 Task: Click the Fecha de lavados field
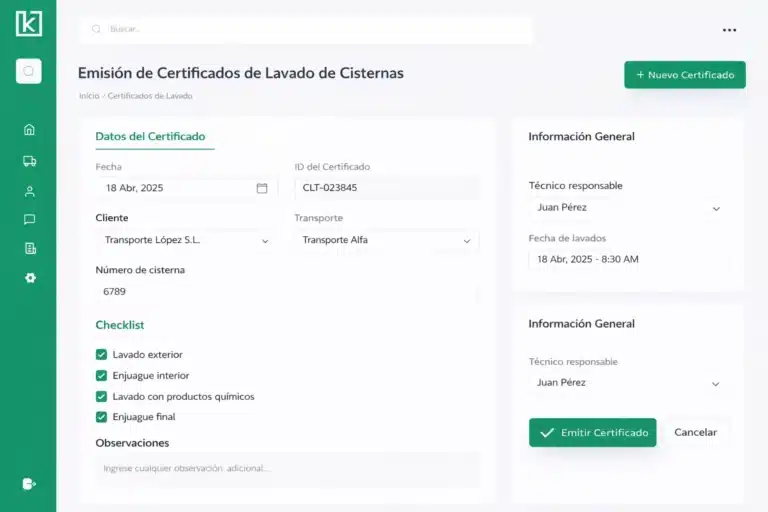(628, 260)
